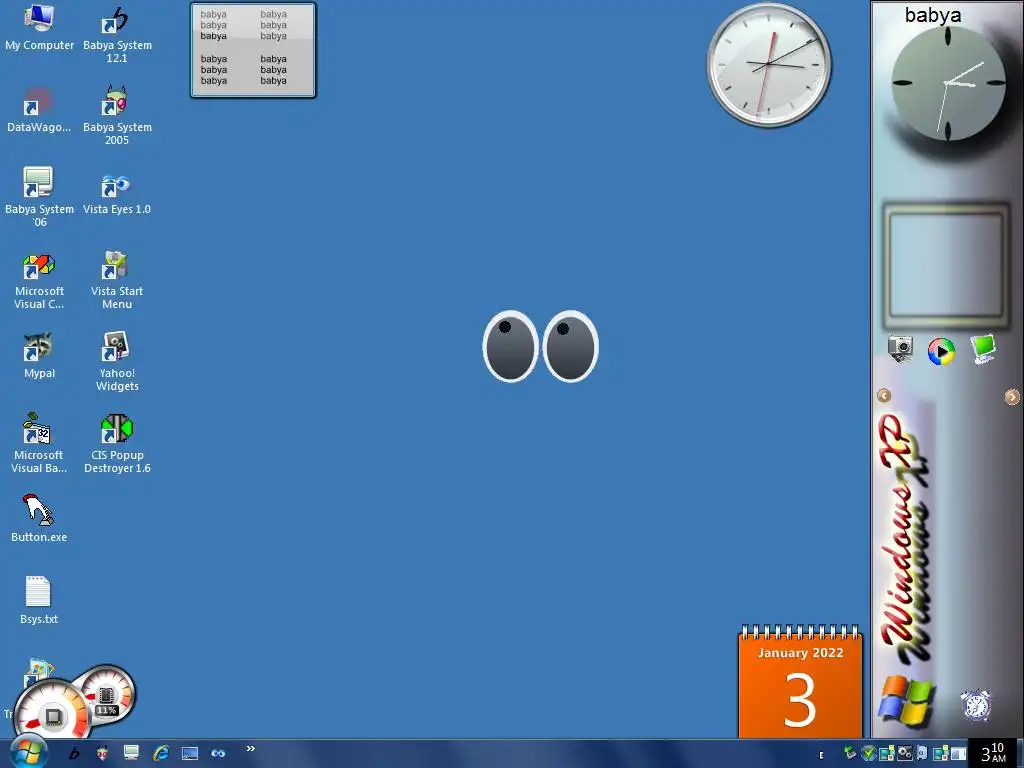
Task: Click the January 2022 calendar widget
Action: (x=800, y=681)
